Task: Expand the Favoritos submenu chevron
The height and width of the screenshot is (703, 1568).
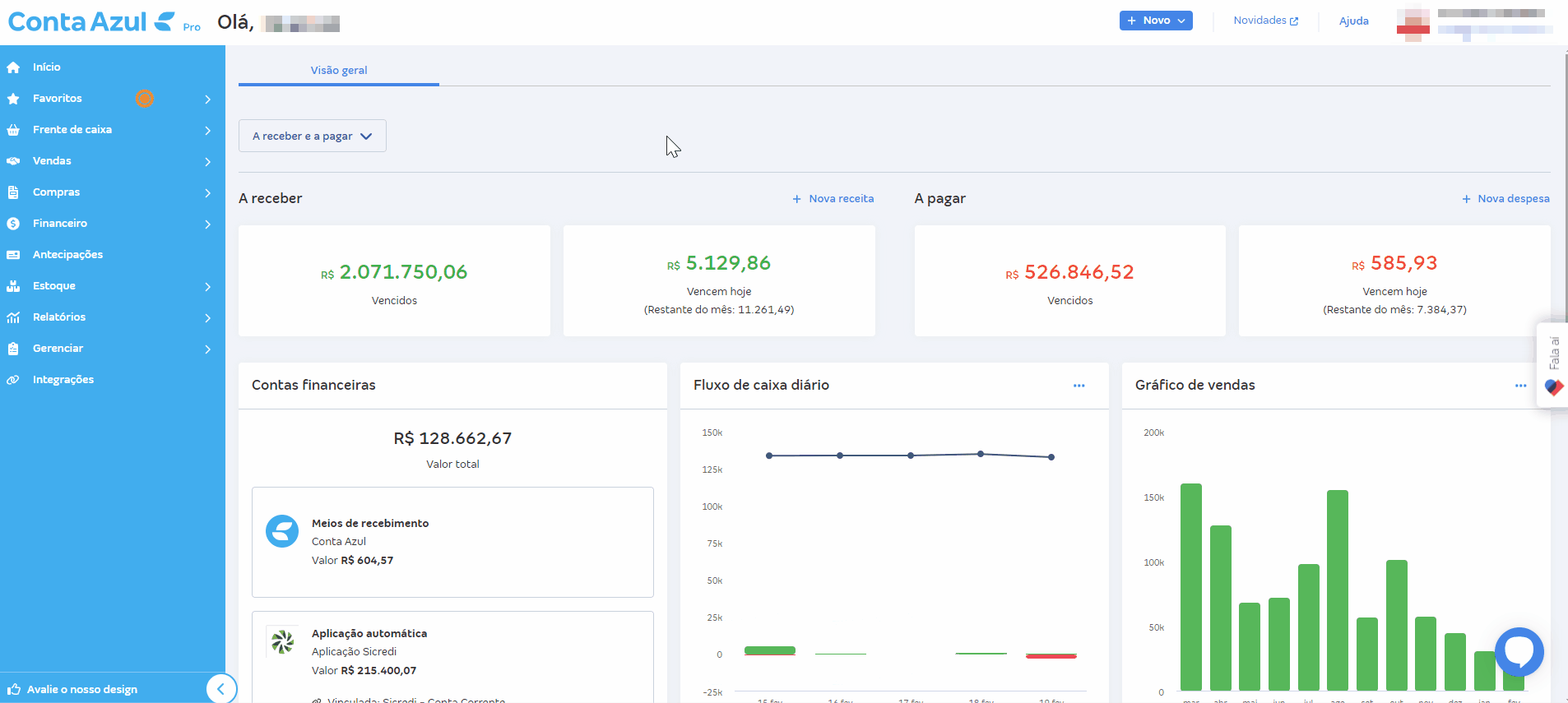Action: 208,99
